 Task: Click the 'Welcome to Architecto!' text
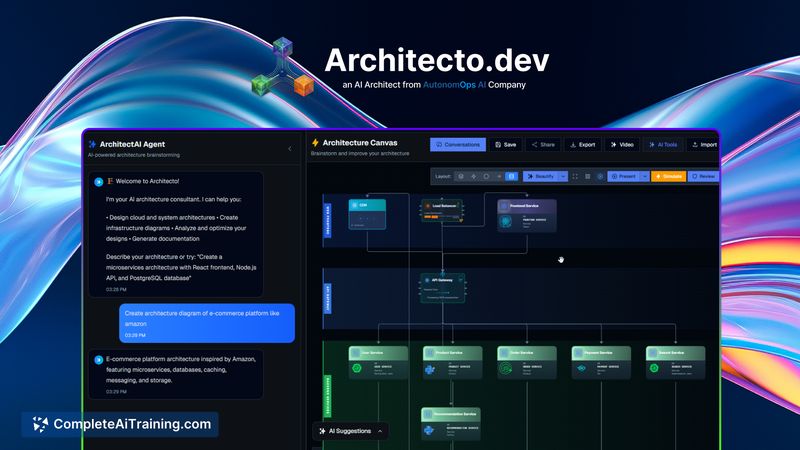pos(147,181)
